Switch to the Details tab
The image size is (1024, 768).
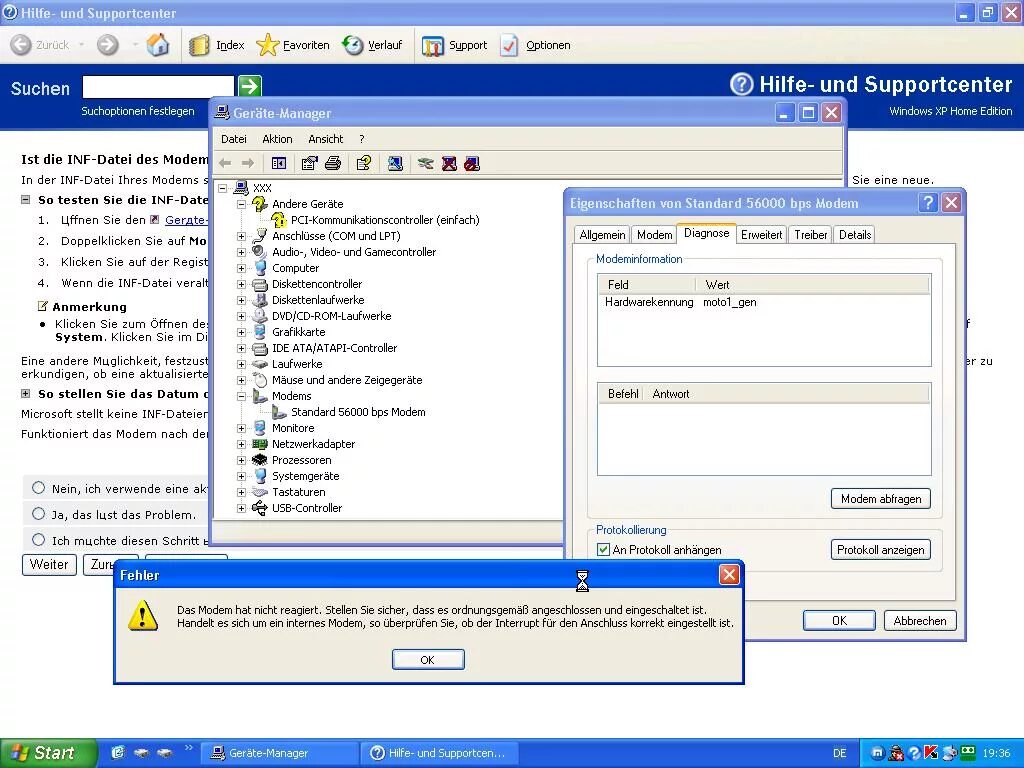click(x=855, y=235)
